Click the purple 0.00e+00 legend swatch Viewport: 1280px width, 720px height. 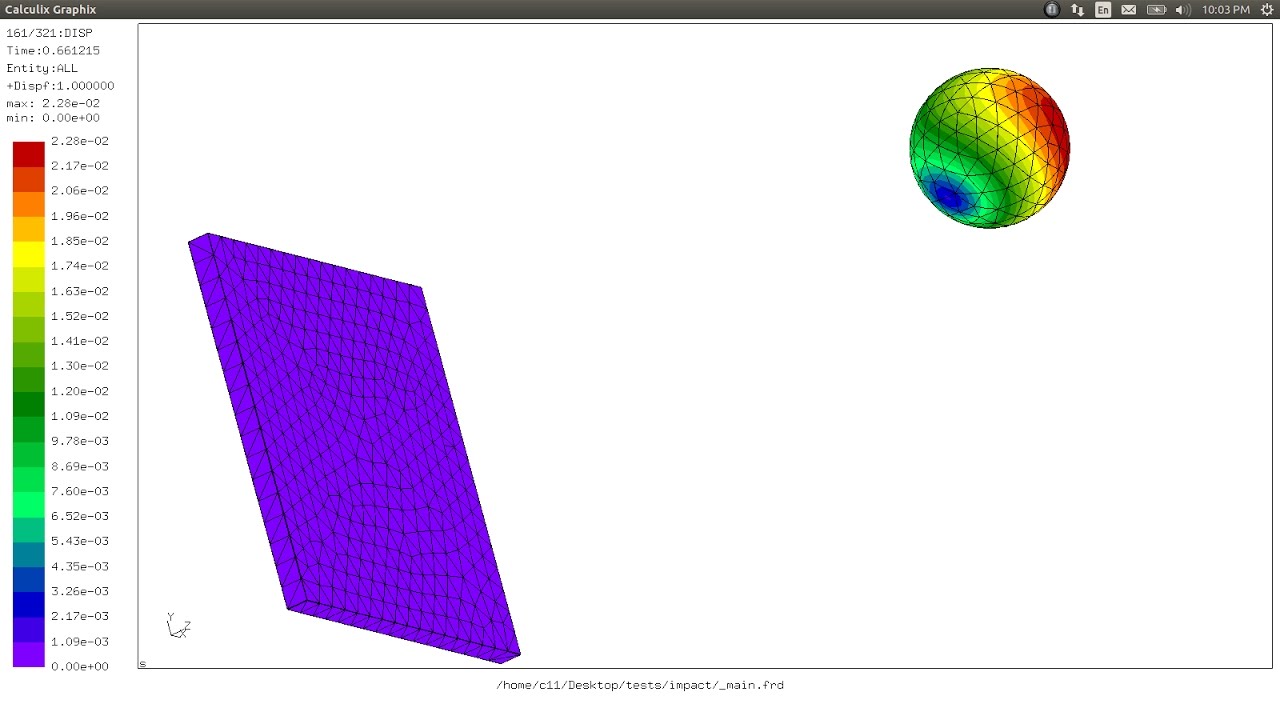coord(28,654)
